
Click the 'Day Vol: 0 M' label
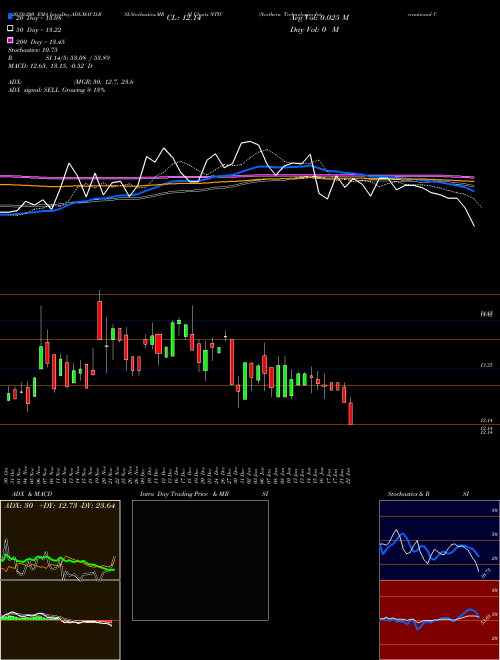click(314, 30)
